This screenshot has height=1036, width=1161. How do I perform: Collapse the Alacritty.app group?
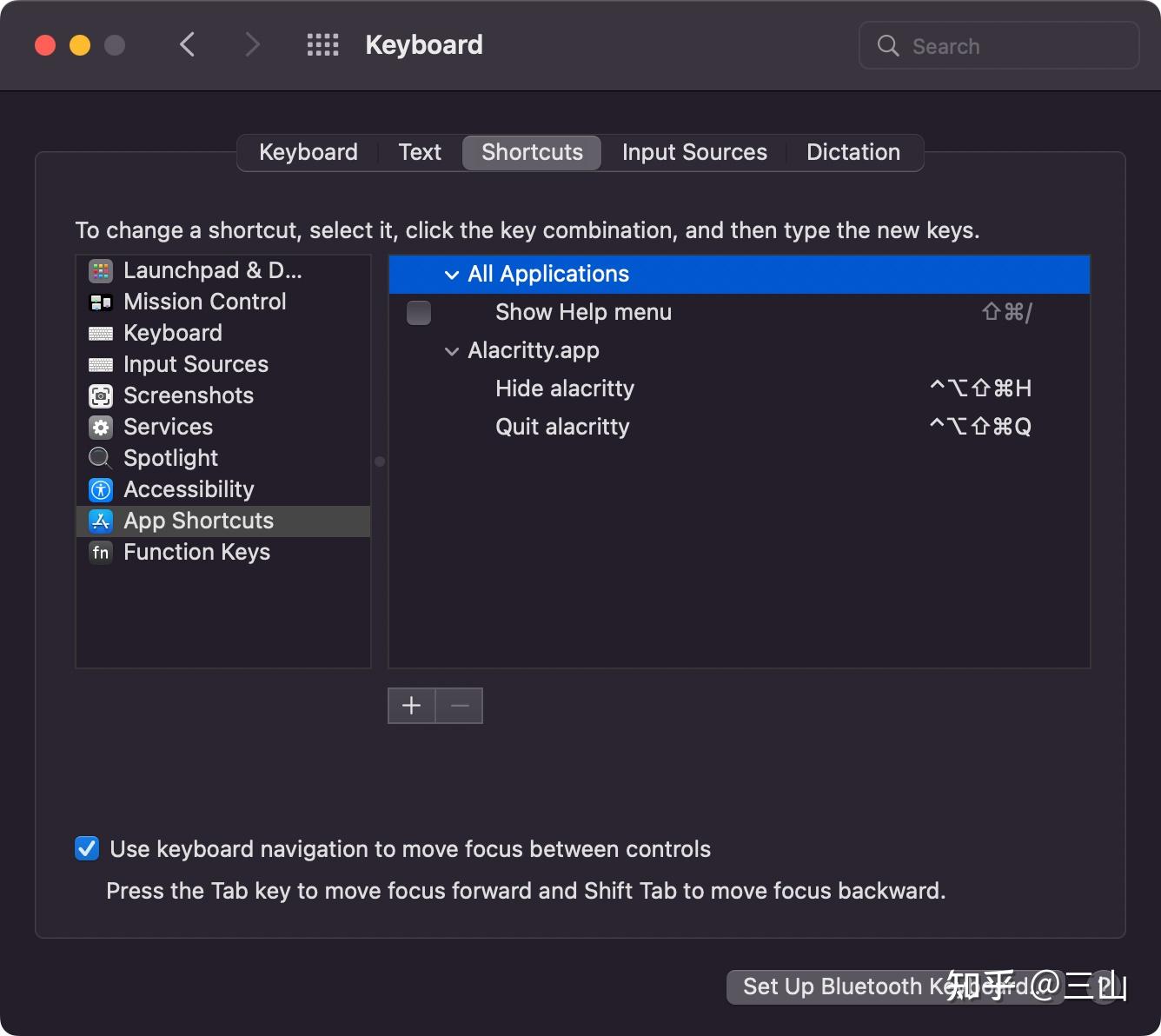click(452, 351)
